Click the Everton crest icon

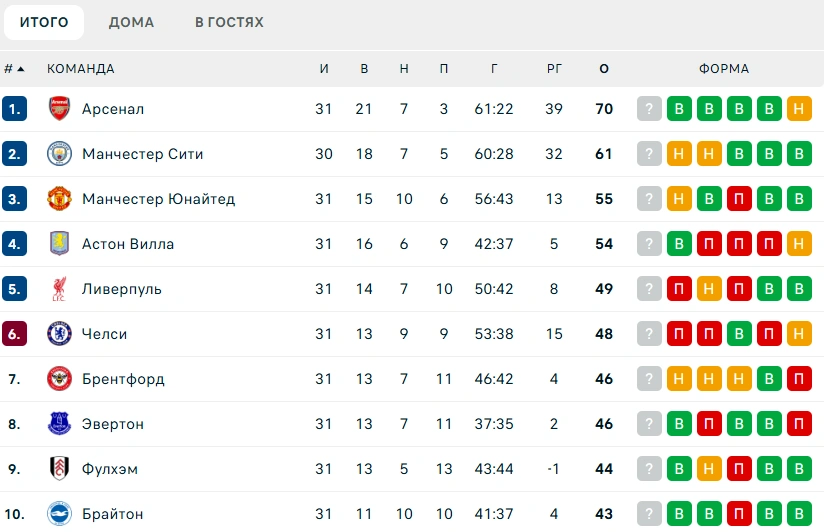60,424
